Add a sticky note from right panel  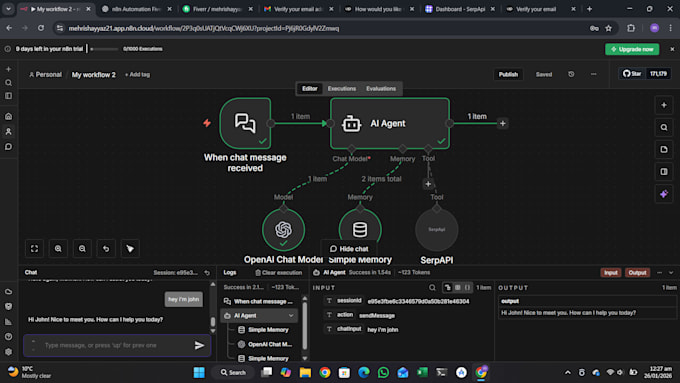[x=664, y=149]
